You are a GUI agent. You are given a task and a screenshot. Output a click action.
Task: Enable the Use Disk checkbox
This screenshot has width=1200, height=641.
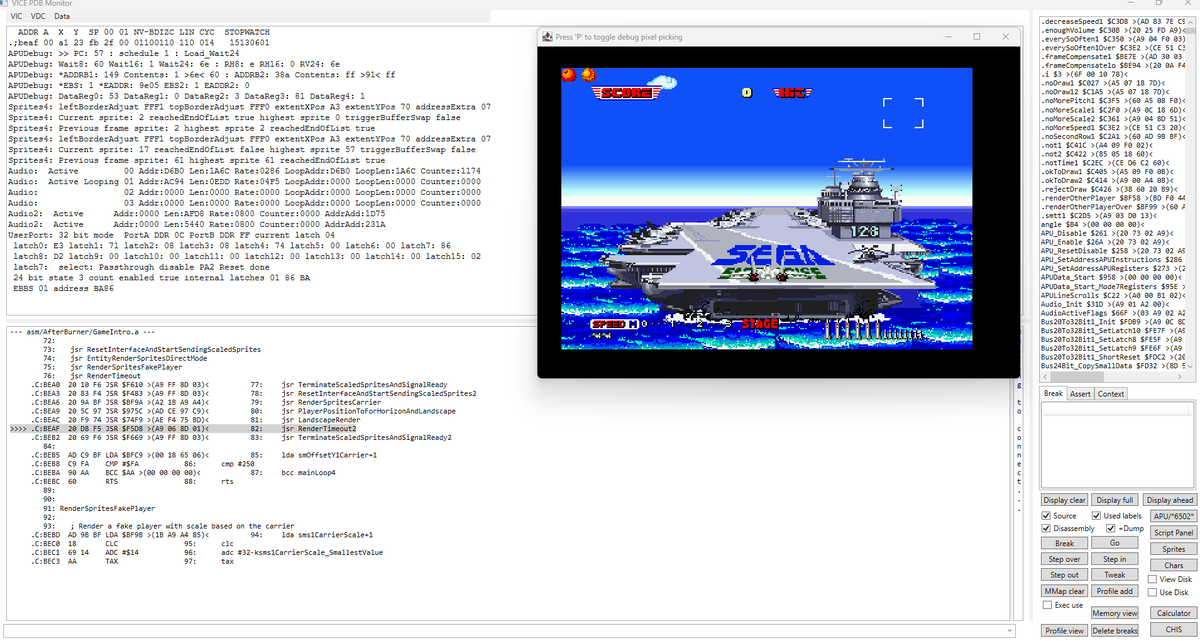pyautogui.click(x=1169, y=593)
